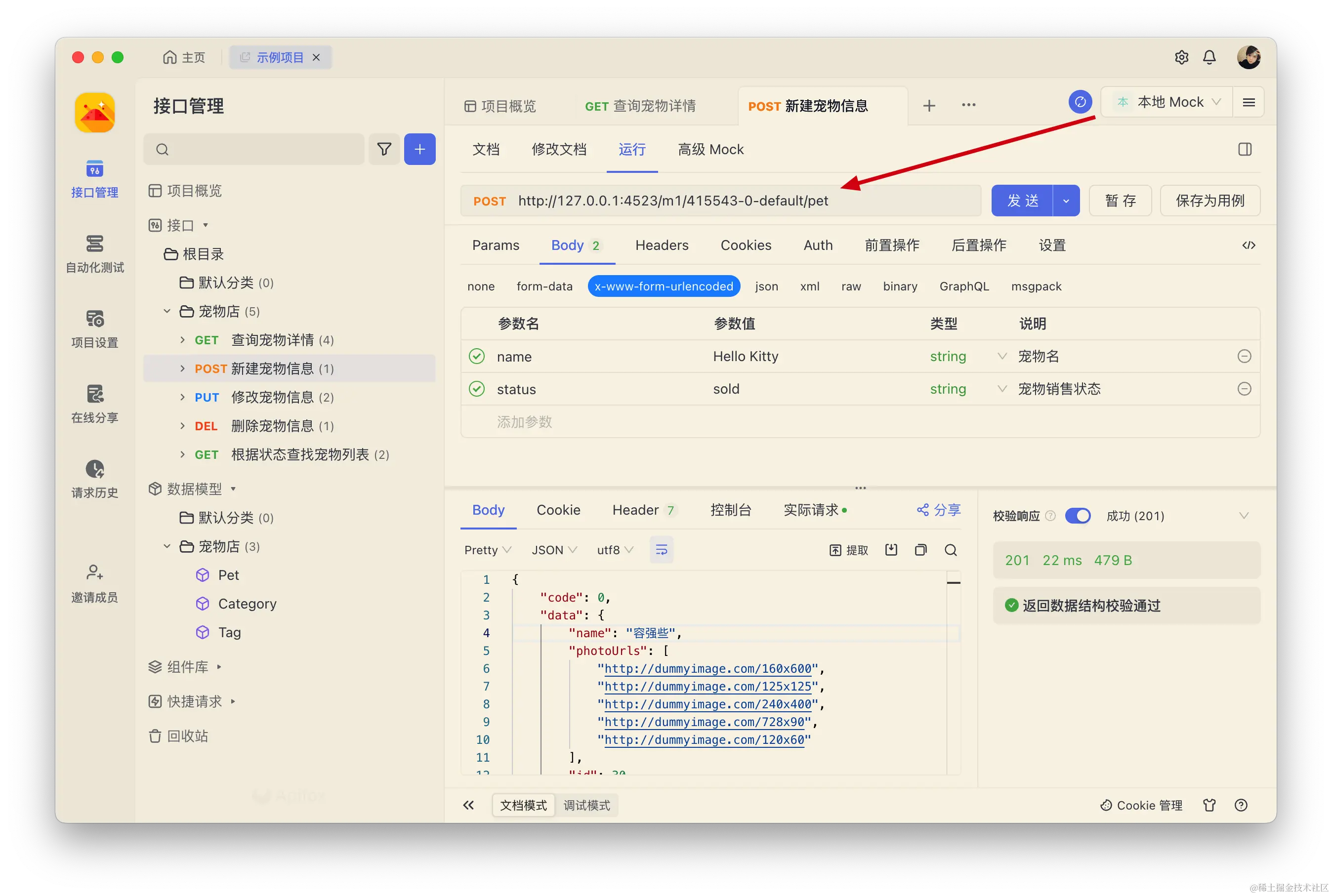The width and height of the screenshot is (1332, 896).
Task: Open settings via the gear icon
Action: click(x=1181, y=57)
